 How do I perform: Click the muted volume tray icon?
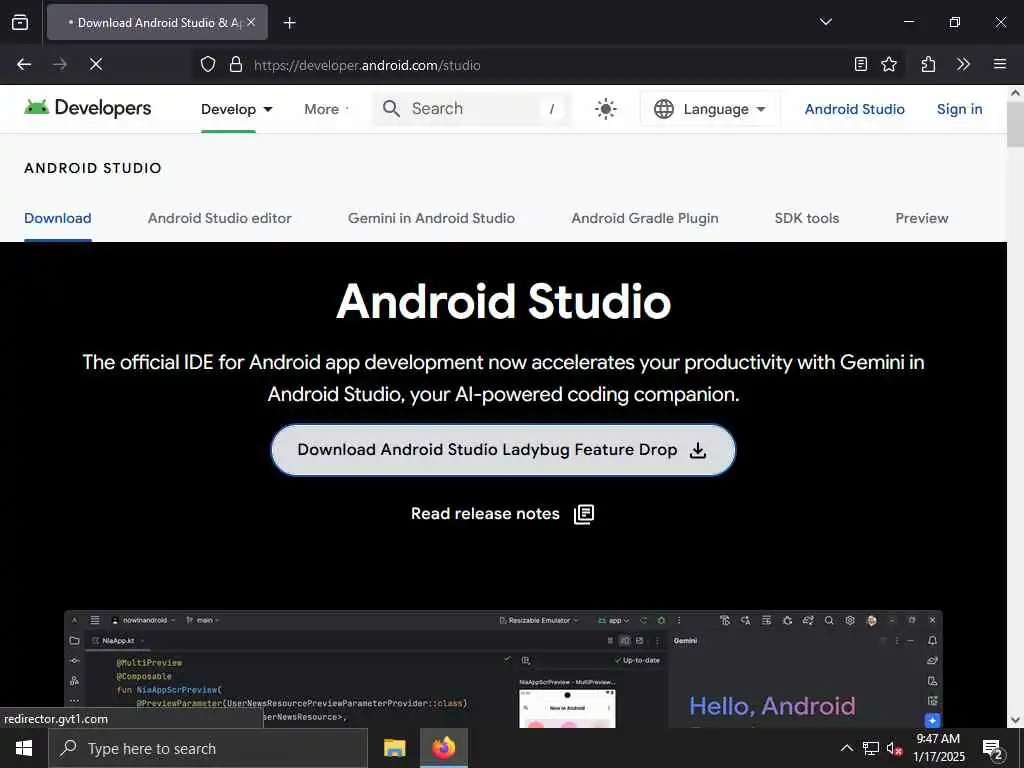(x=894, y=748)
